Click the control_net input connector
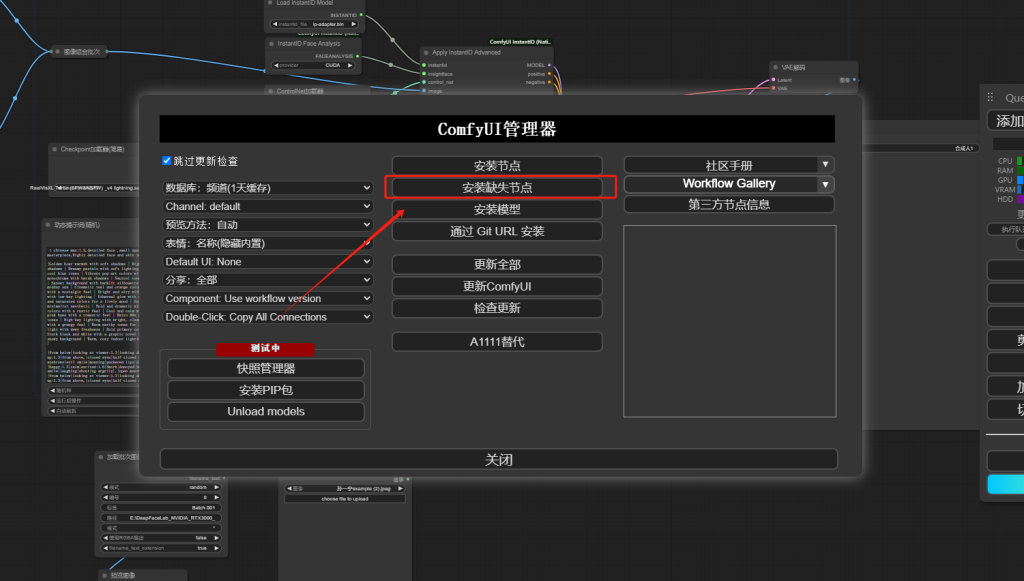The width and height of the screenshot is (1024, 581). pyautogui.click(x=424, y=82)
